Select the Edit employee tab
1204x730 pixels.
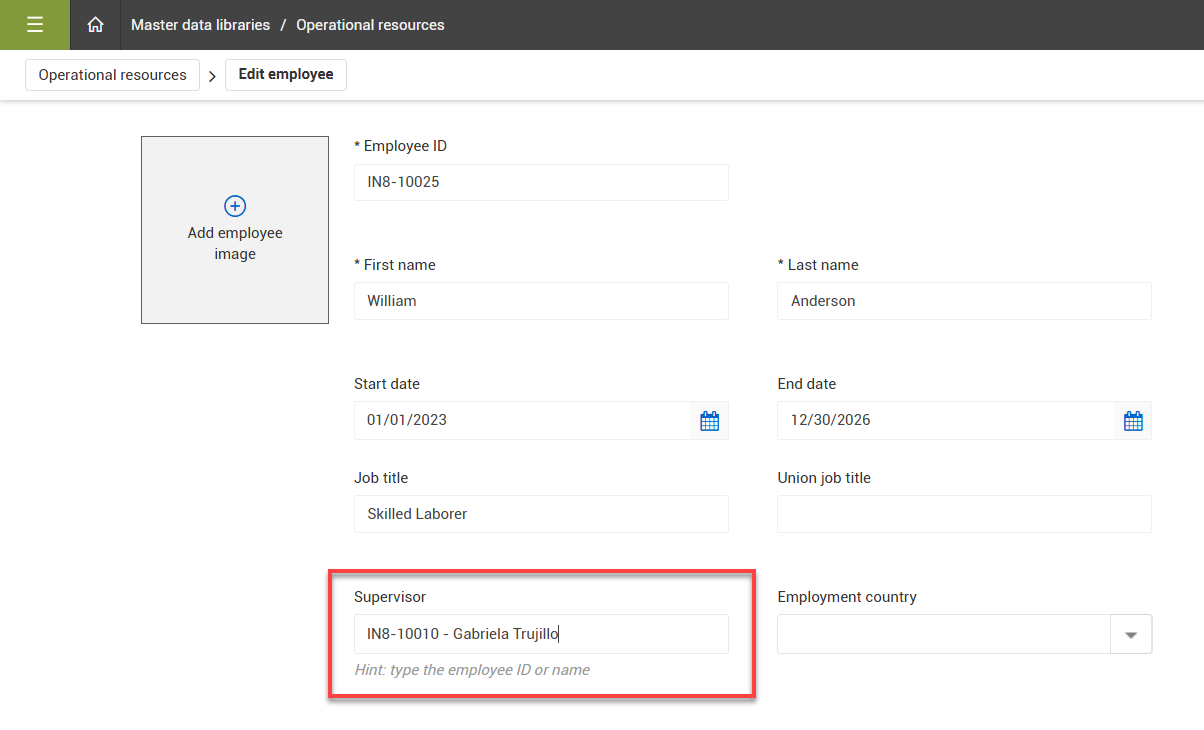(x=286, y=75)
